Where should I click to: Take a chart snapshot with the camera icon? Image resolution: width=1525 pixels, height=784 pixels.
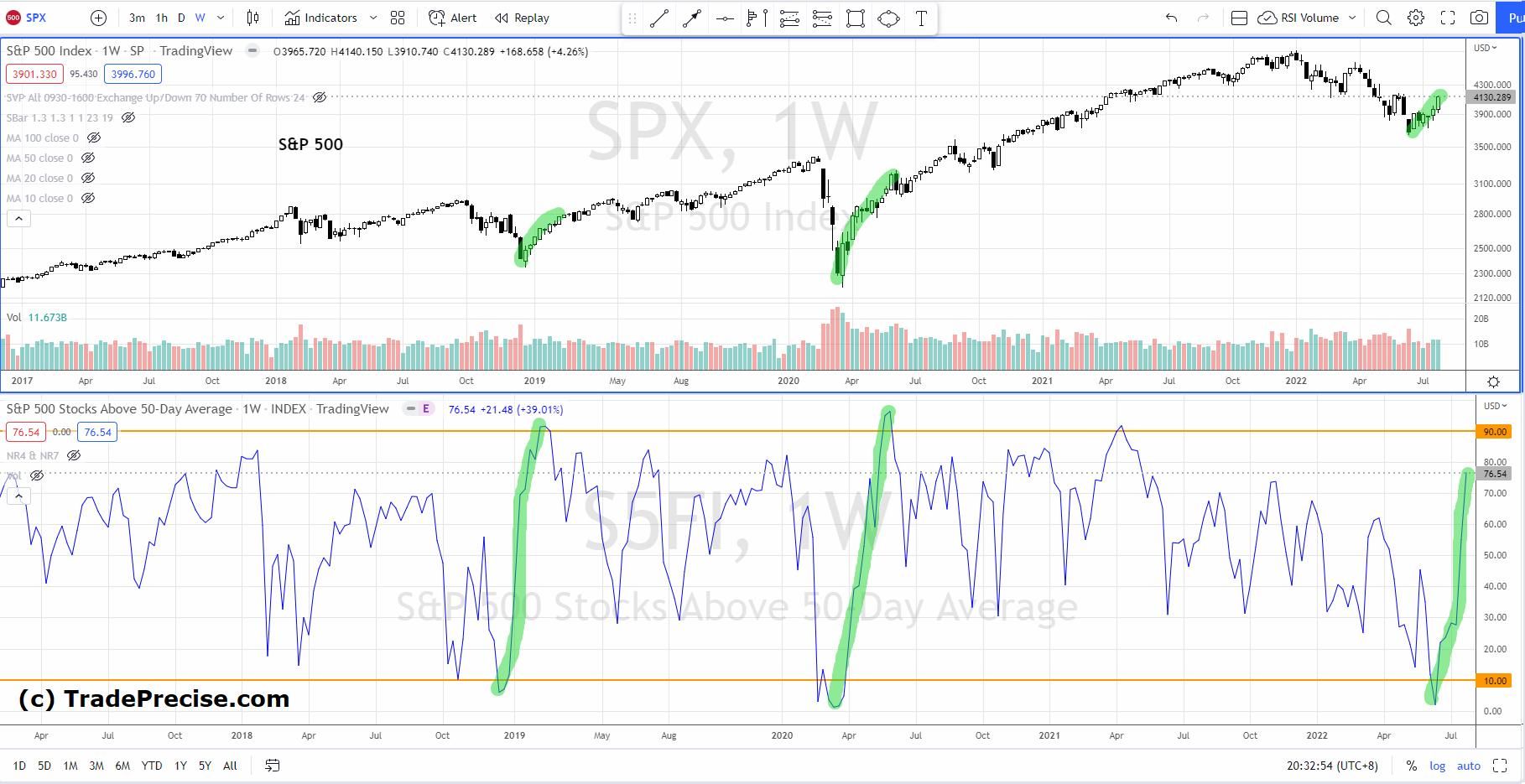(x=1481, y=18)
